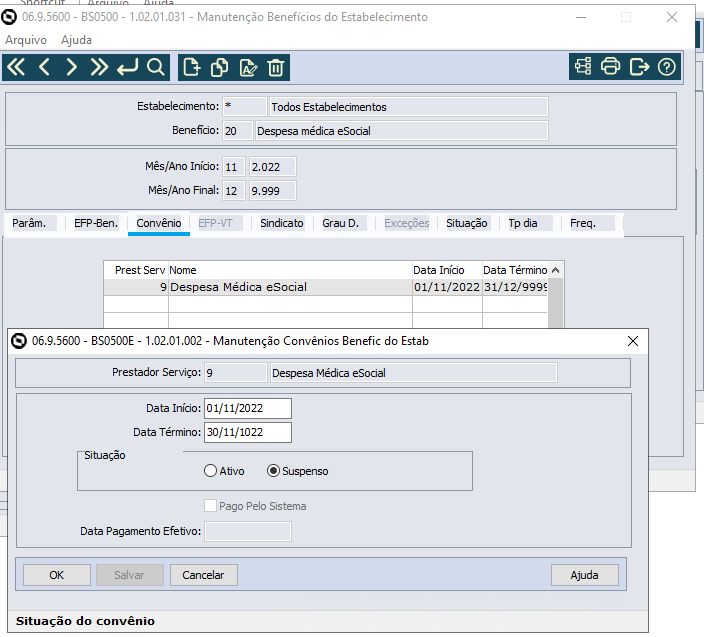This screenshot has height=637, width=704.
Task: Go to previous record arrow
Action: tap(44, 67)
